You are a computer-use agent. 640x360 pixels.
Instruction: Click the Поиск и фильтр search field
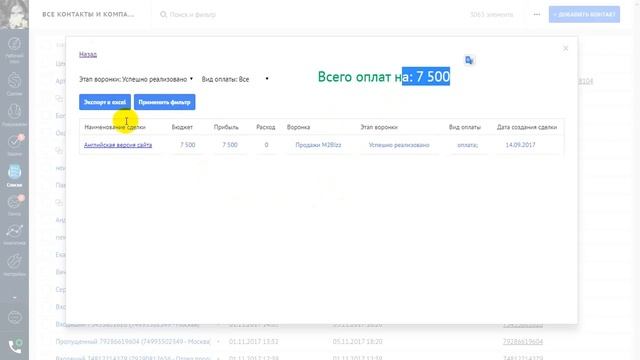[192, 14]
